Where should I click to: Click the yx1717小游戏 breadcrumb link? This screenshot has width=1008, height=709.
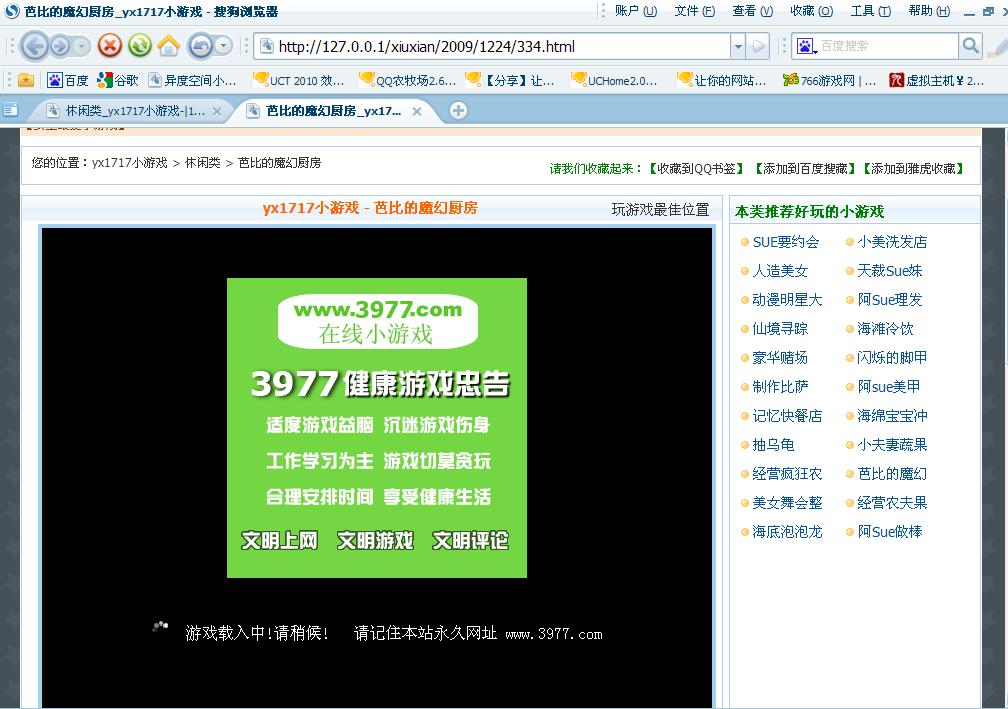click(129, 163)
